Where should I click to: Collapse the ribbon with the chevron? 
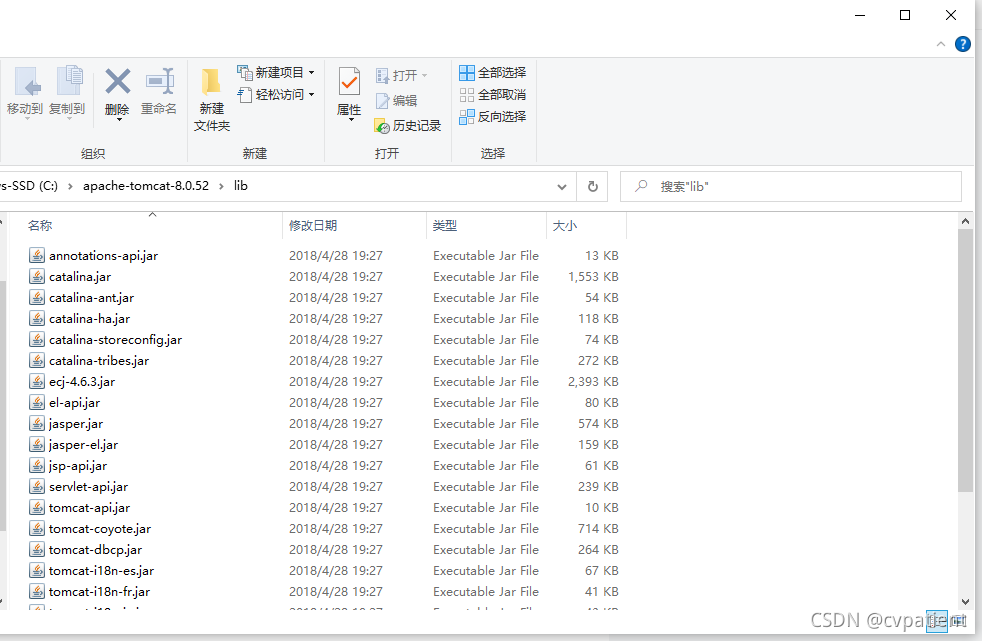pos(941,44)
